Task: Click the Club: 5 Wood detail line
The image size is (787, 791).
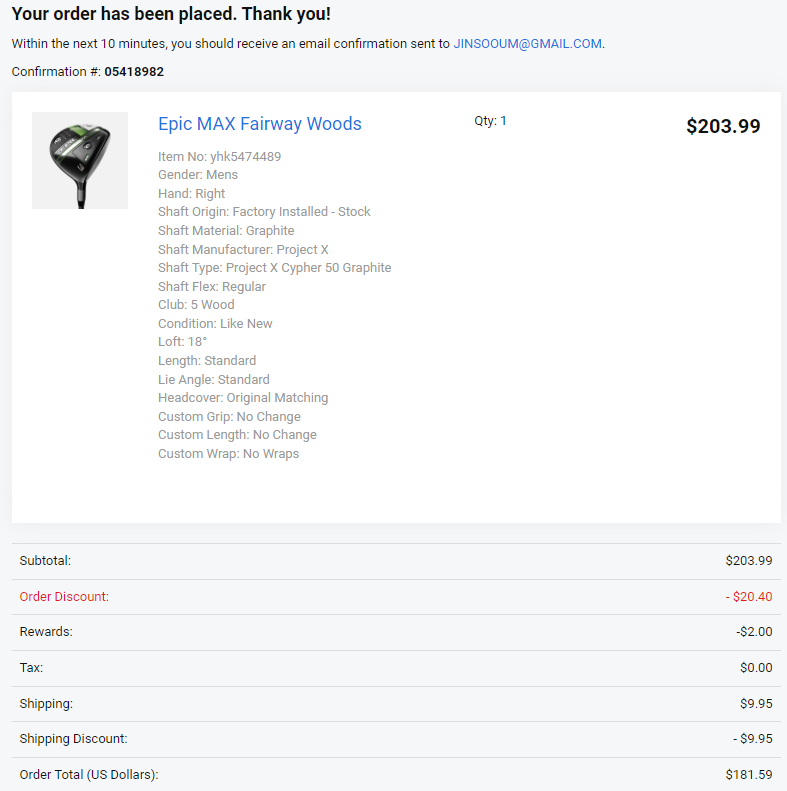Action: 196,305
